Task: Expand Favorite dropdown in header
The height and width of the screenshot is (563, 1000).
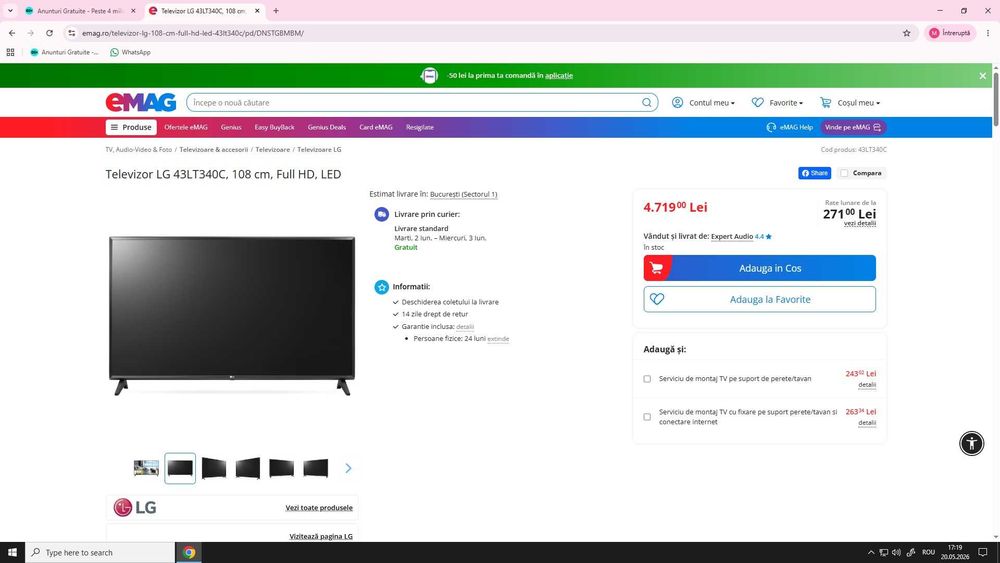Action: tap(777, 102)
